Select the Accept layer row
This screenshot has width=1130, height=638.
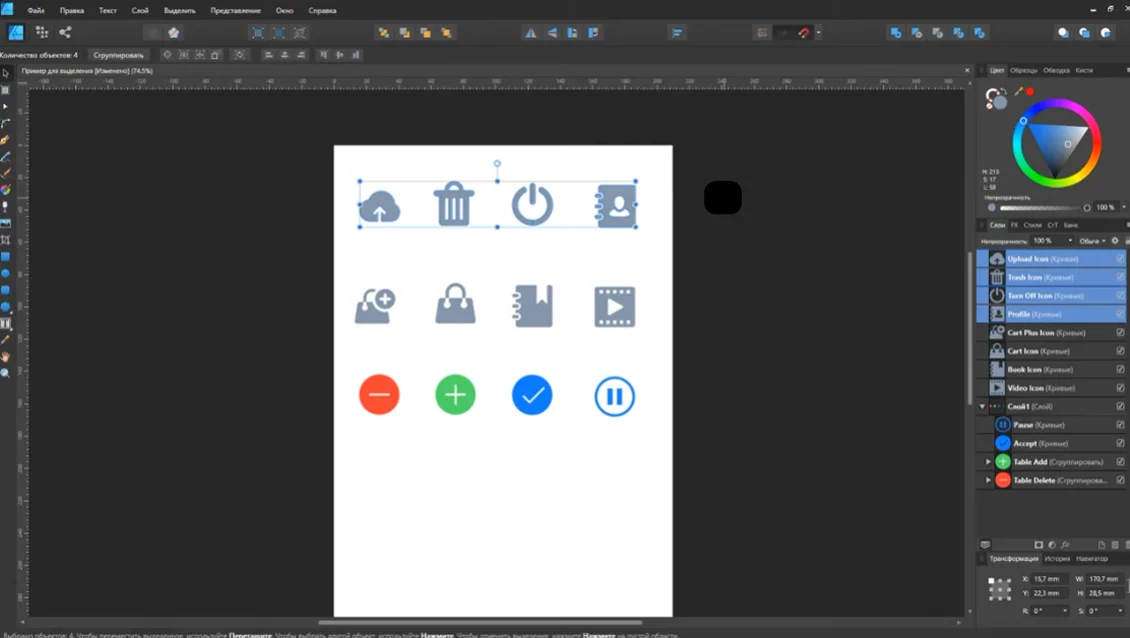1051,443
